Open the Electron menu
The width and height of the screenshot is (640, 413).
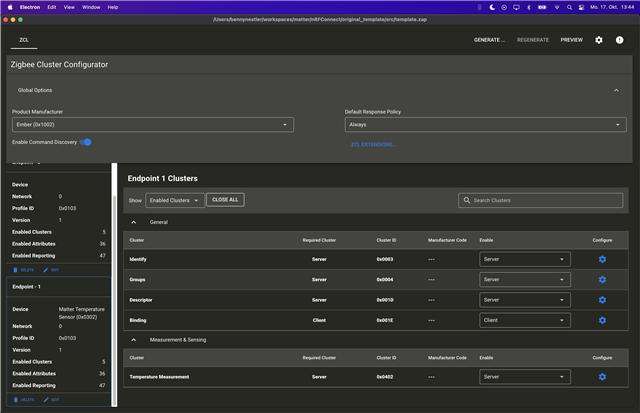(x=30, y=7)
